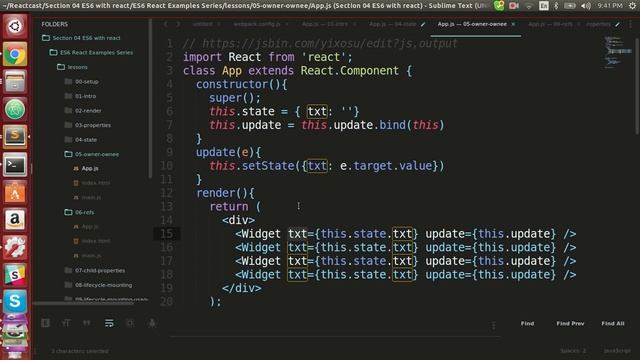Switch to Sublime Text dock icon
640x360 pixels.
tap(15, 136)
